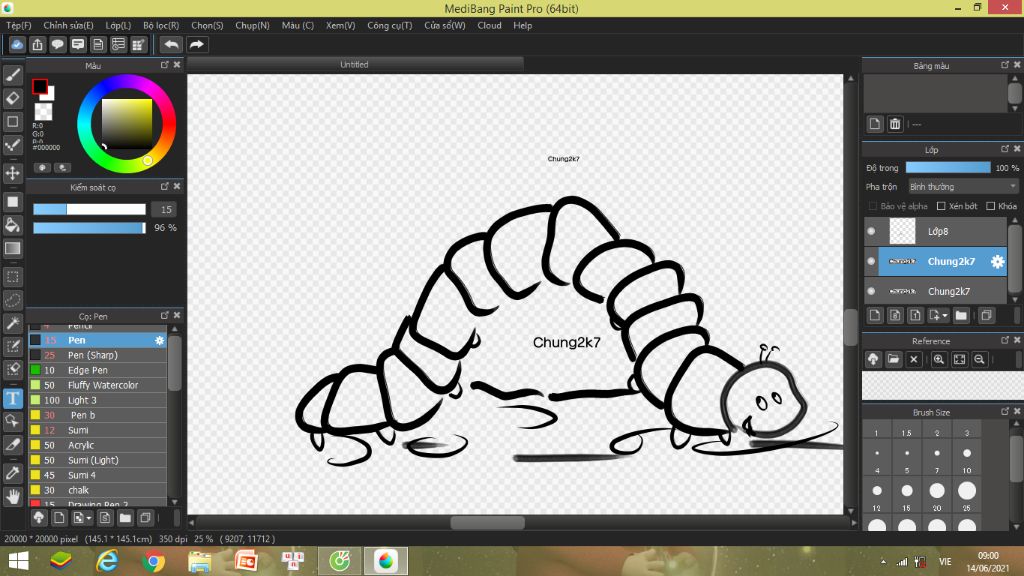Viewport: 1024px width, 576px height.
Task: Choose the Move tool
Action: coord(12,173)
